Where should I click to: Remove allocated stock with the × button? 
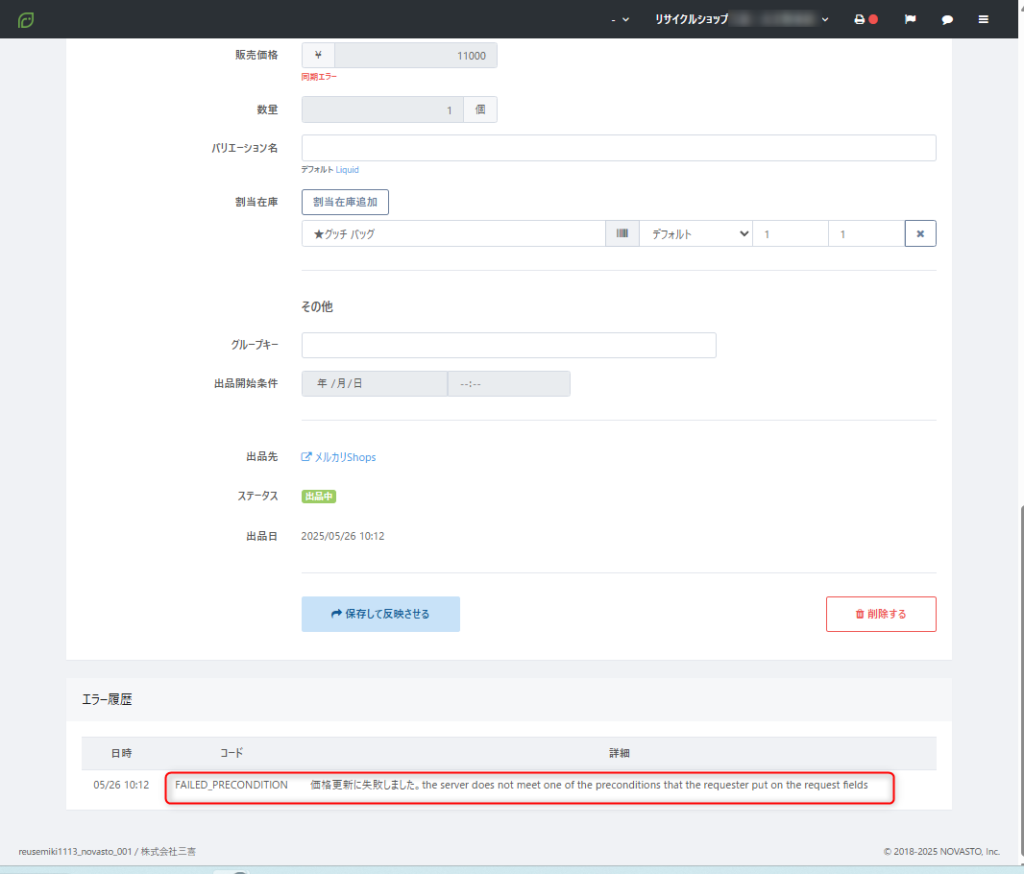tap(920, 233)
